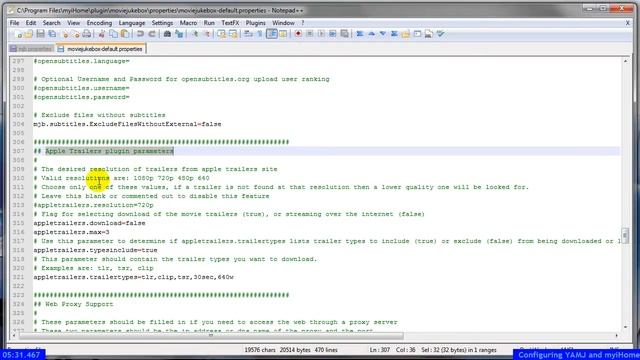640x360 pixels.
Task: Click the Playback macro icon
Action: (x=321, y=34)
